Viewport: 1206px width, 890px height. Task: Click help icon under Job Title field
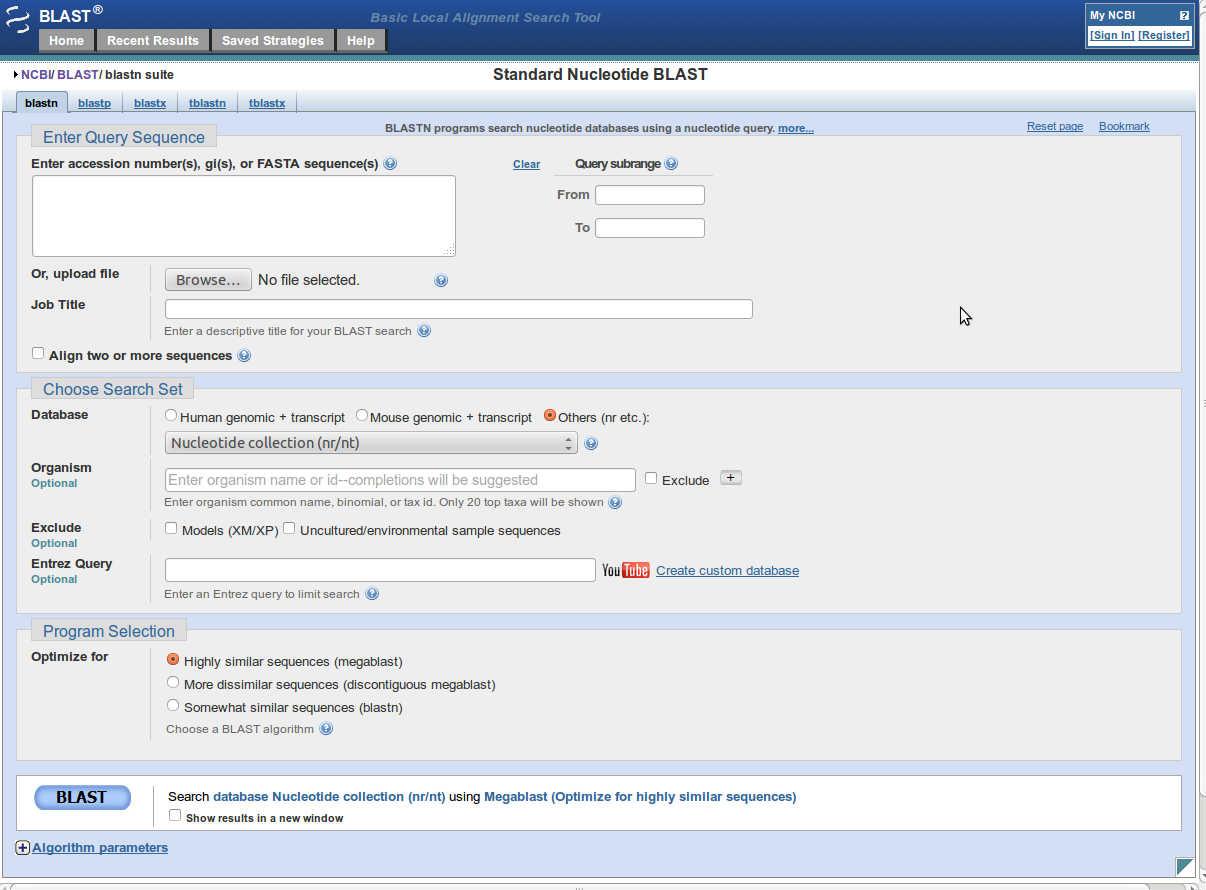(x=424, y=331)
